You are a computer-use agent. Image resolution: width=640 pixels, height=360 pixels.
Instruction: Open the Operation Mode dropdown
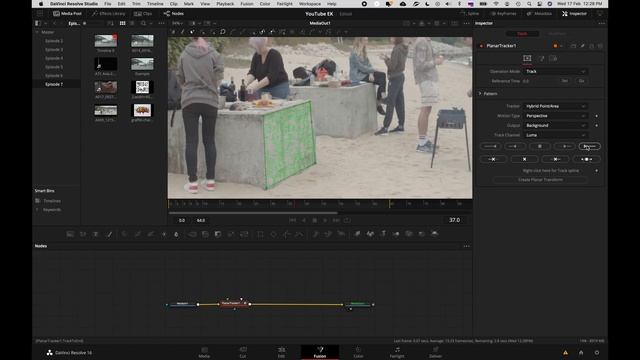556,71
